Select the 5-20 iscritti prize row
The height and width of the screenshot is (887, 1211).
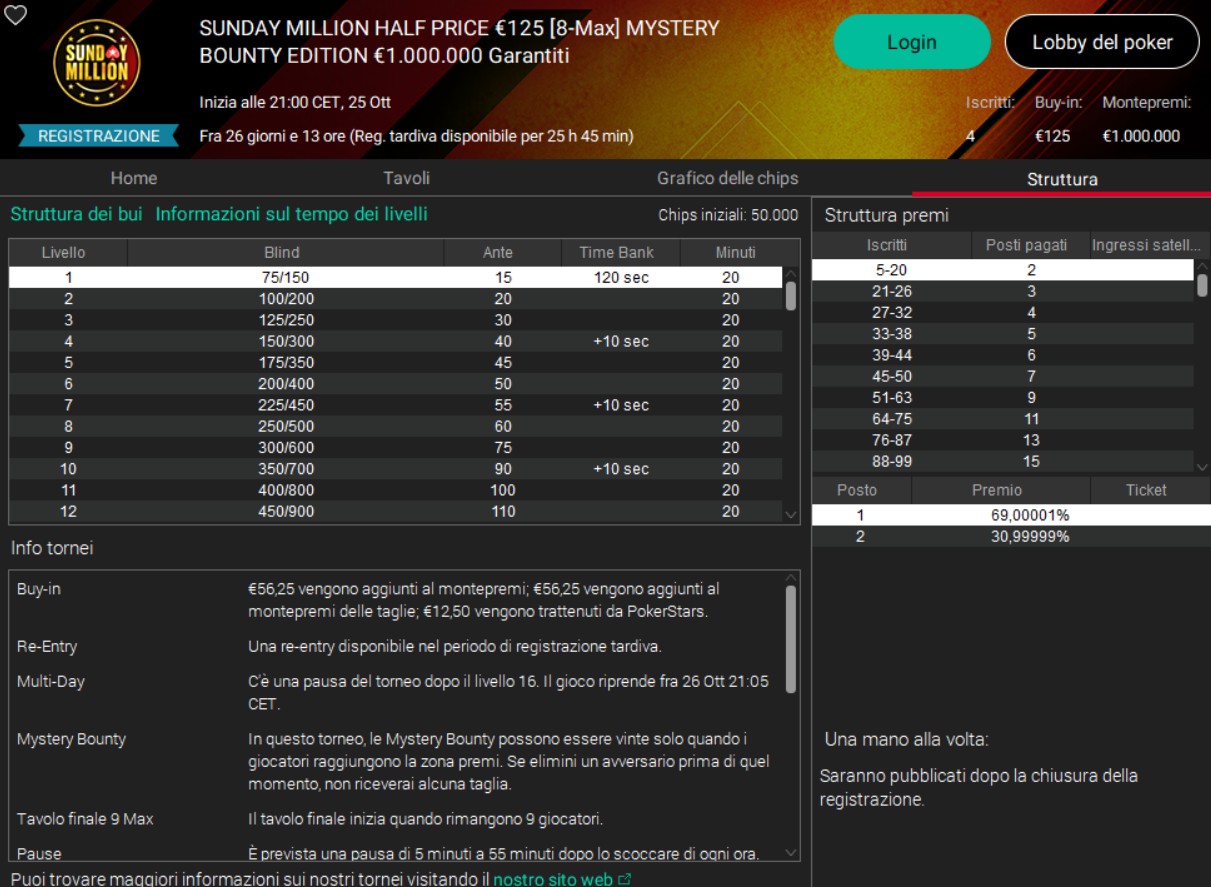(1003, 270)
